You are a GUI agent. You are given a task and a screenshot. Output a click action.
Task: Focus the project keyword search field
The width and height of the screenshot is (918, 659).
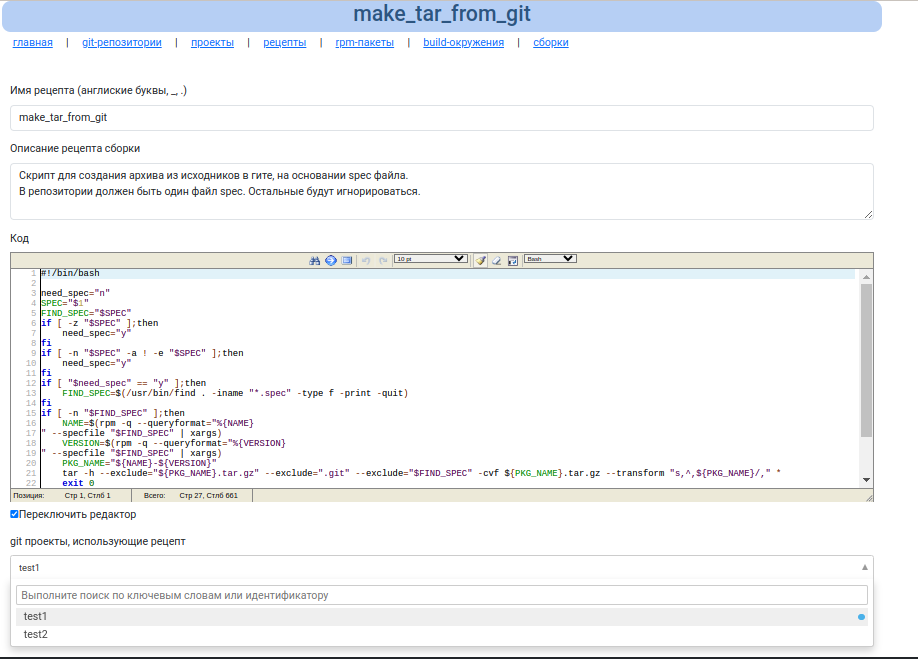(x=441, y=595)
